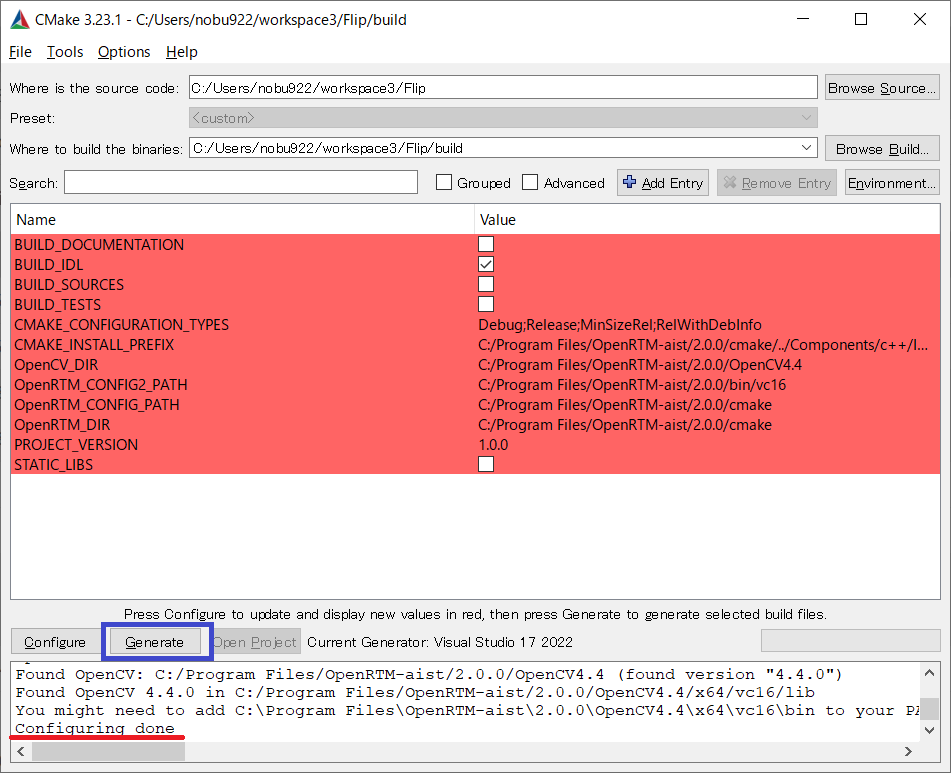Viewport: 951px width, 773px height.
Task: Click the Generate button
Action: point(155,642)
